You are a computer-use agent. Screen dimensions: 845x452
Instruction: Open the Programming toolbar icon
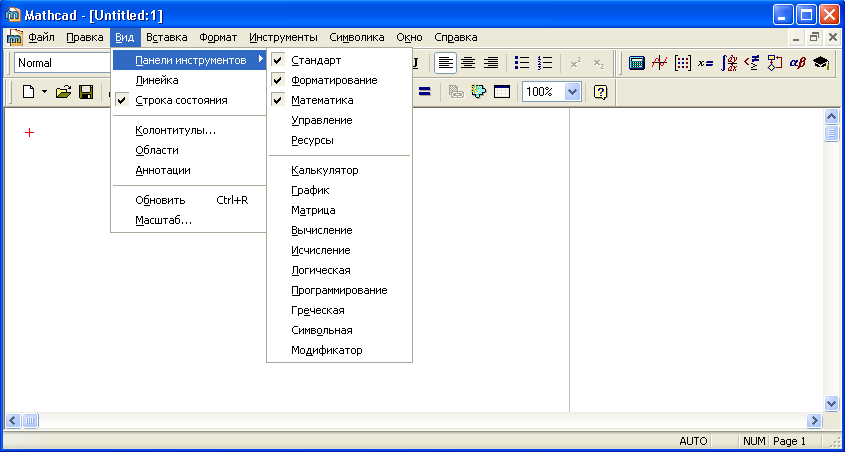pos(774,63)
